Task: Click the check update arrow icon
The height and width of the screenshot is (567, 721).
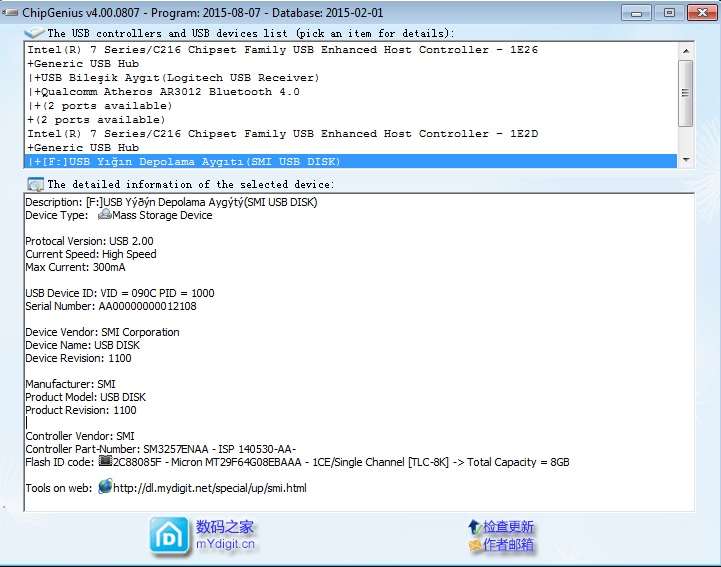Action: pos(475,527)
